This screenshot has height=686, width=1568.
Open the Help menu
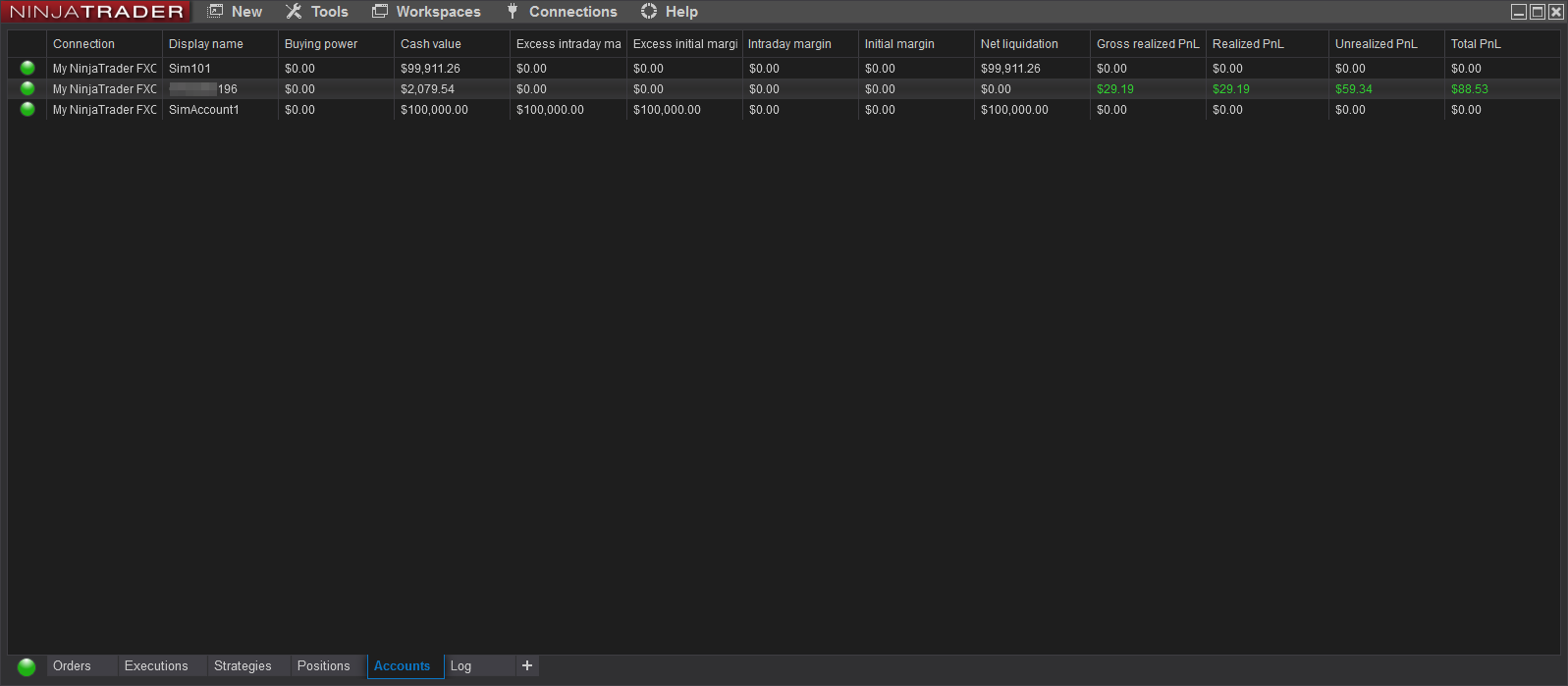pos(669,12)
